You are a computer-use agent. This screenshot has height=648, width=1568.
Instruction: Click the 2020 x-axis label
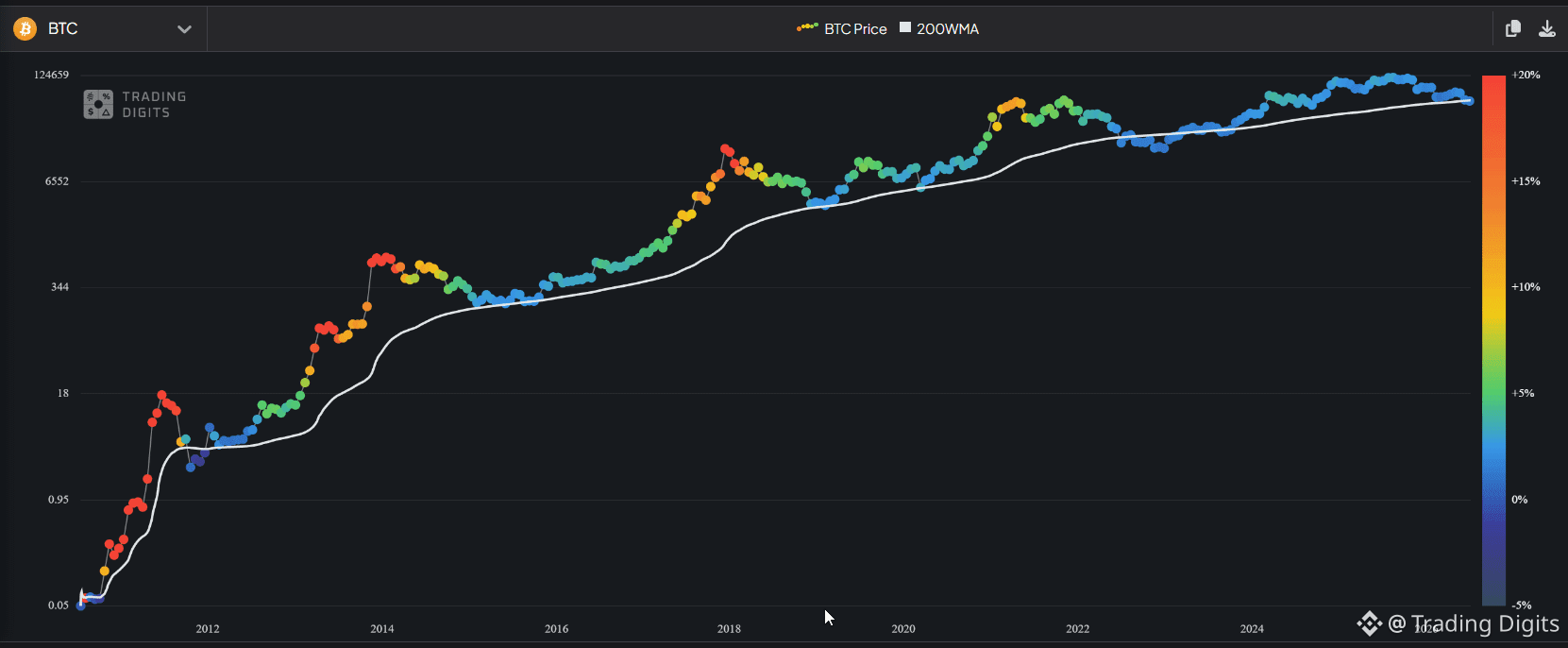click(x=903, y=629)
